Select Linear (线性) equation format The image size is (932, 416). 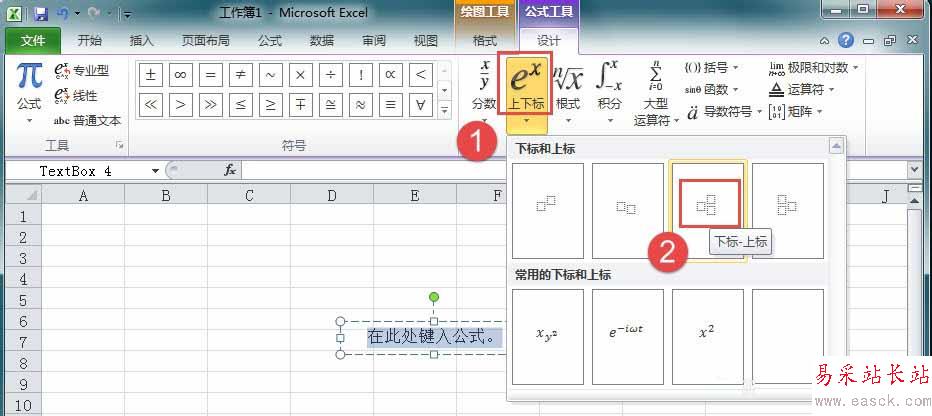coord(75,96)
